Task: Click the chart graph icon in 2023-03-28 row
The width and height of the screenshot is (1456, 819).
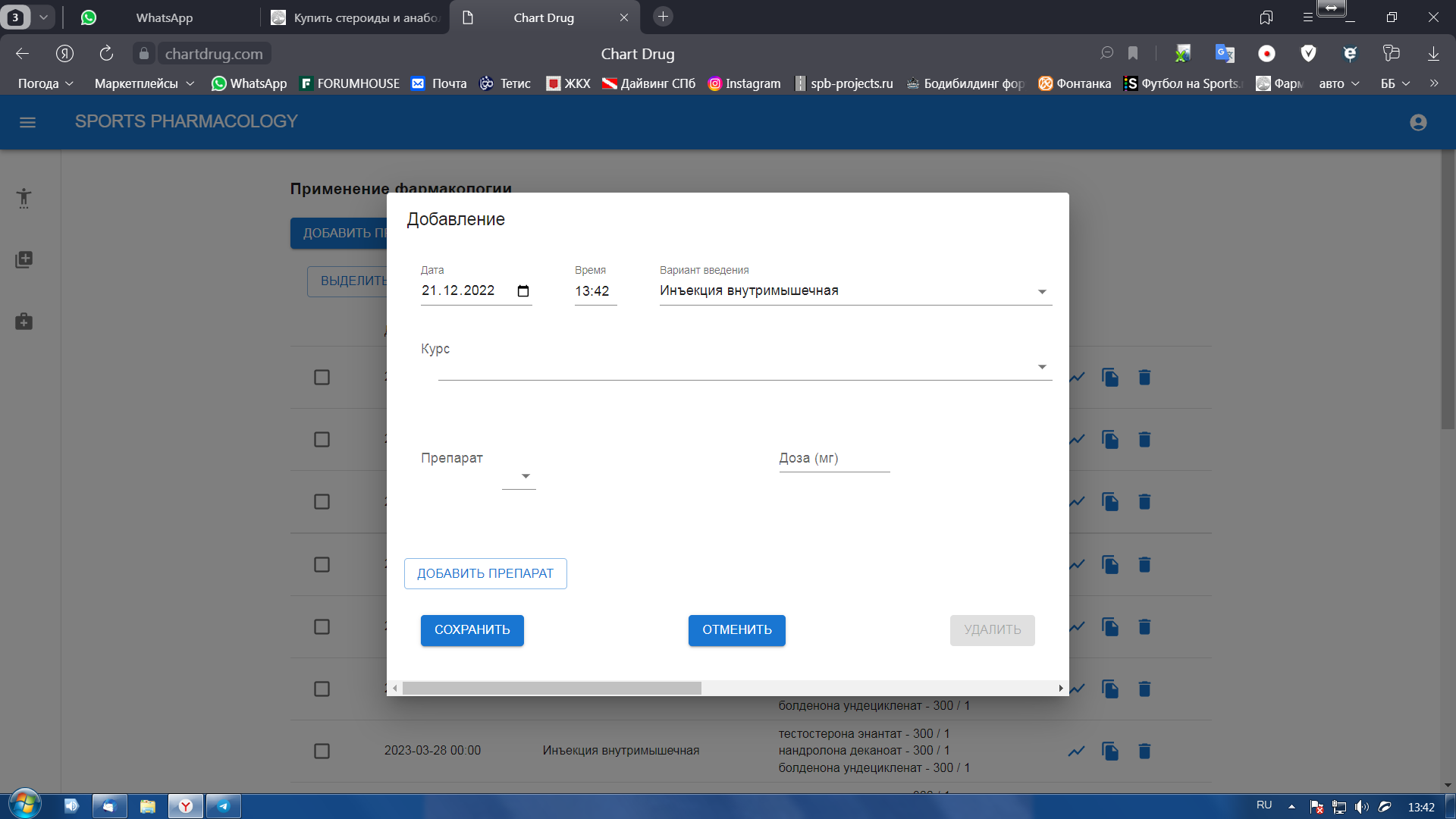Action: coord(1076,751)
